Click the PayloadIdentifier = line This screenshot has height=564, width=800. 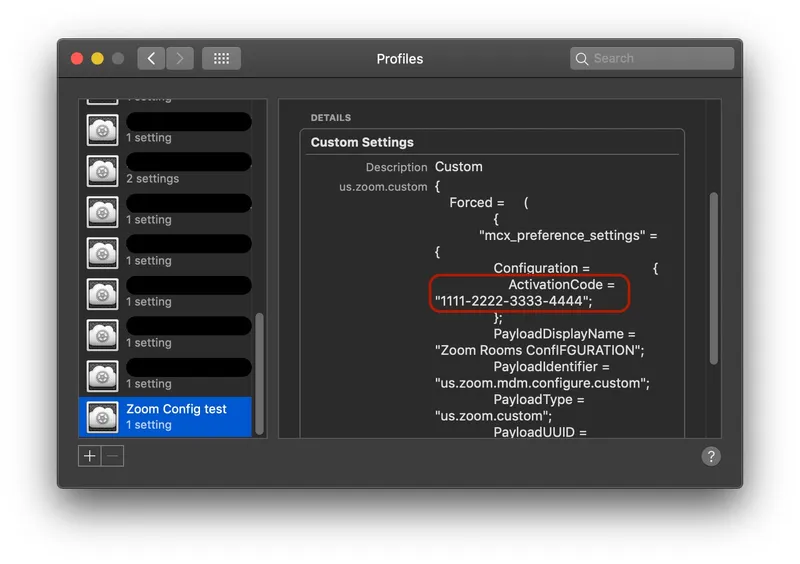552,366
